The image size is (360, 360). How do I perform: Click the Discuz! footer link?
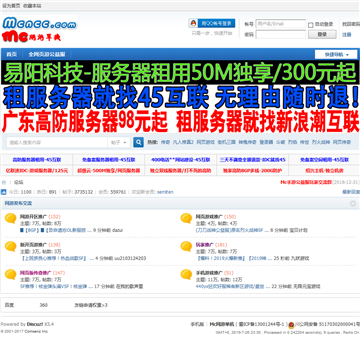tap(35, 324)
